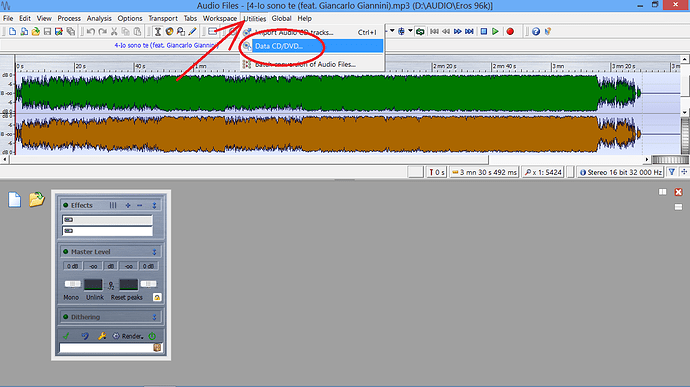Click the green checkmark in Master Section

pyautogui.click(x=66, y=336)
